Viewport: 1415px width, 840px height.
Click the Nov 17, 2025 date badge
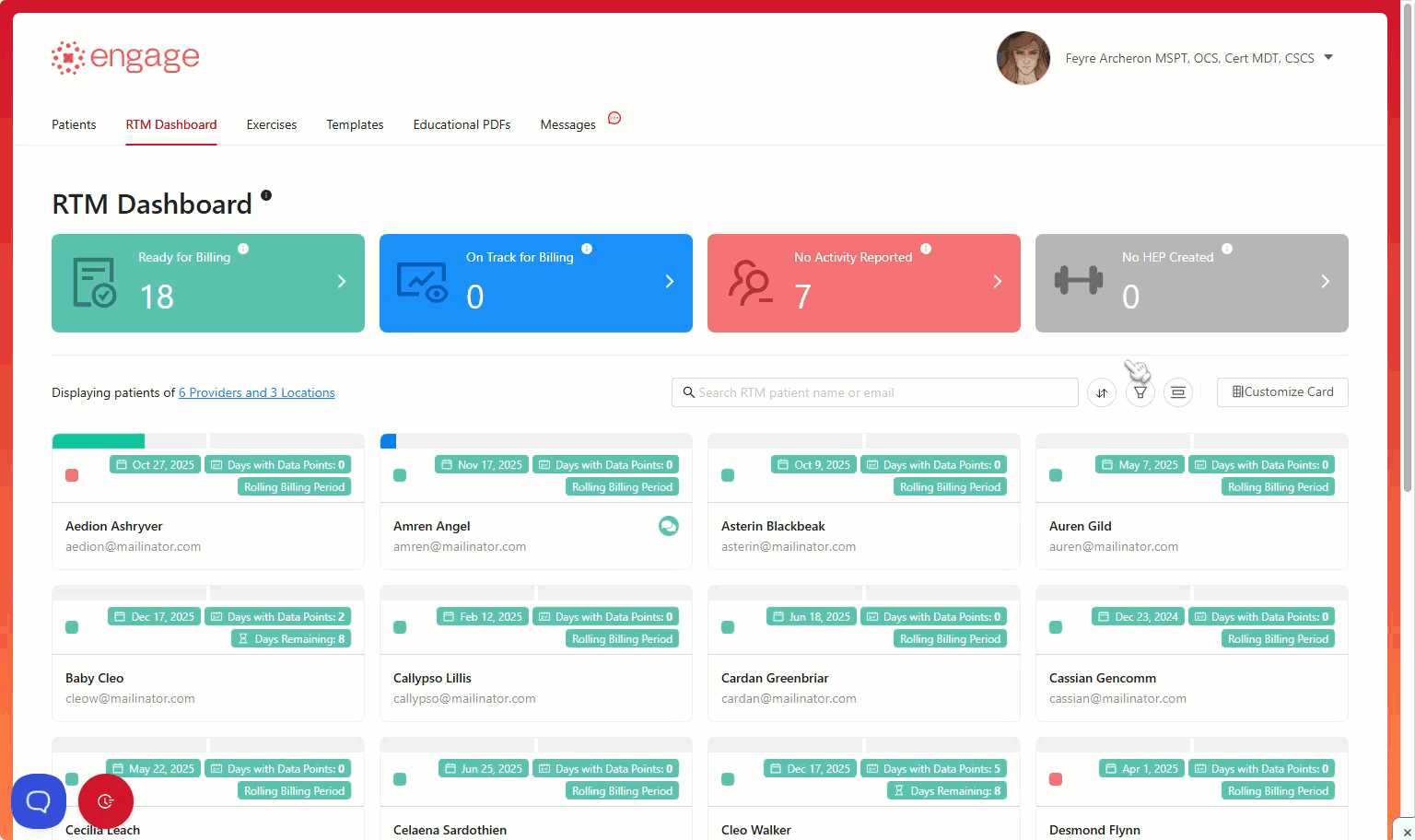pos(482,464)
